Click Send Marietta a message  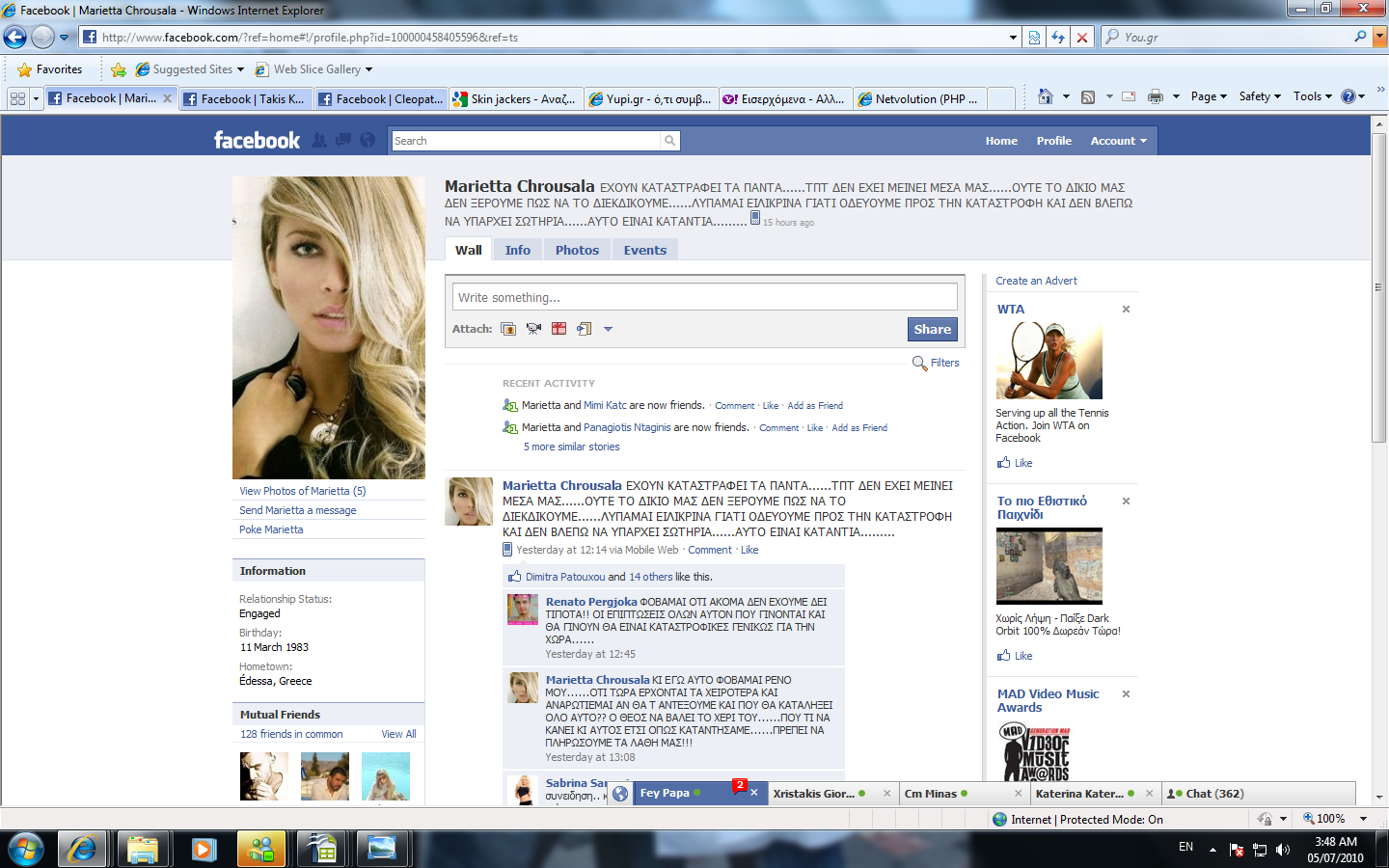tap(298, 510)
